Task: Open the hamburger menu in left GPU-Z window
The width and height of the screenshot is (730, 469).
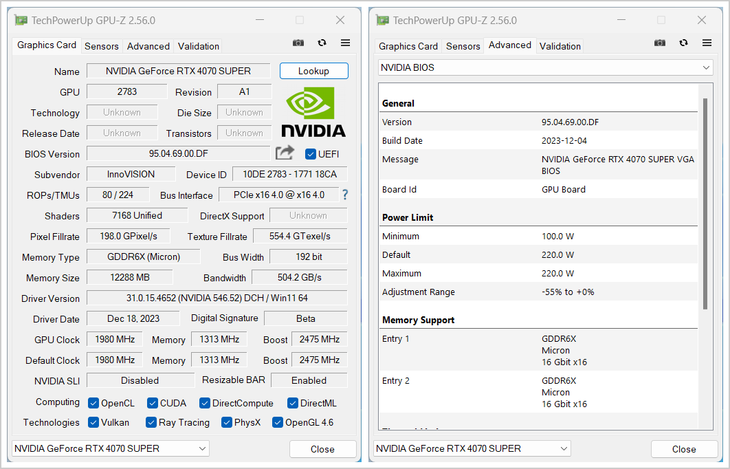Action: pyautogui.click(x=345, y=43)
